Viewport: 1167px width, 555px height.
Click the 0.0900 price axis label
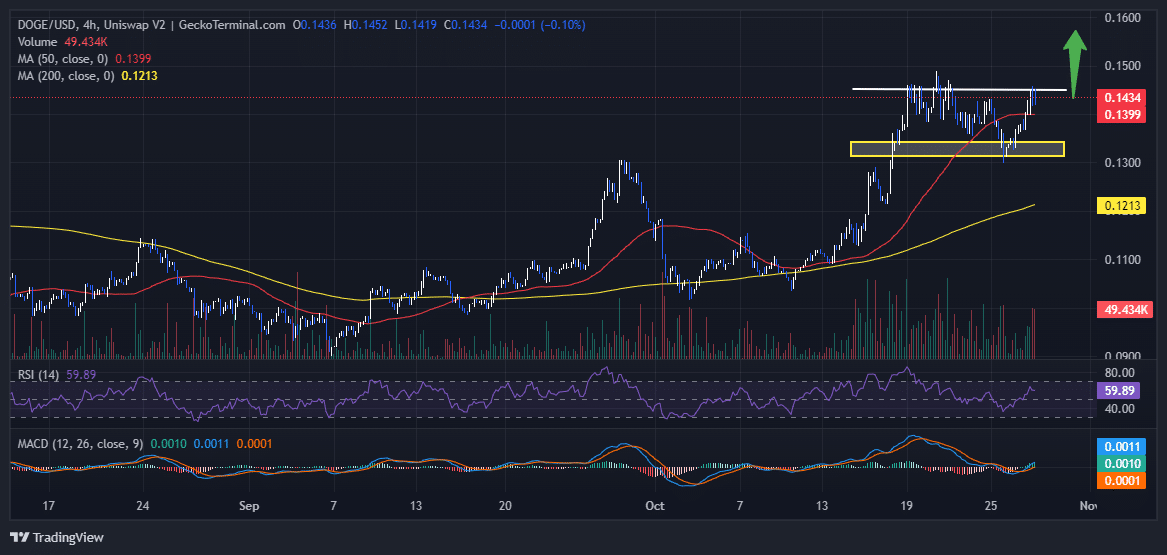point(1123,356)
